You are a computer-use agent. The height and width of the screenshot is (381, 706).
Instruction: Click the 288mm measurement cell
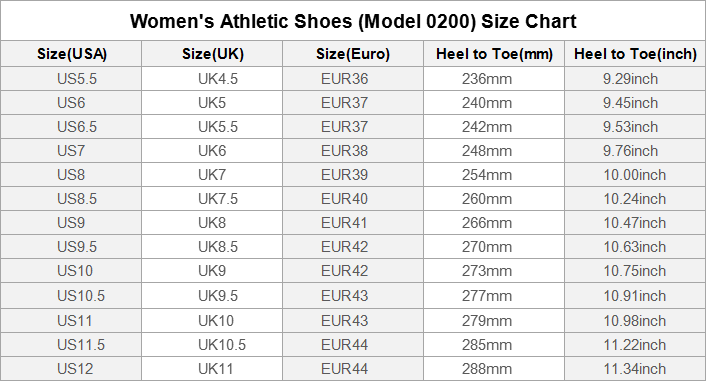pyautogui.click(x=494, y=369)
